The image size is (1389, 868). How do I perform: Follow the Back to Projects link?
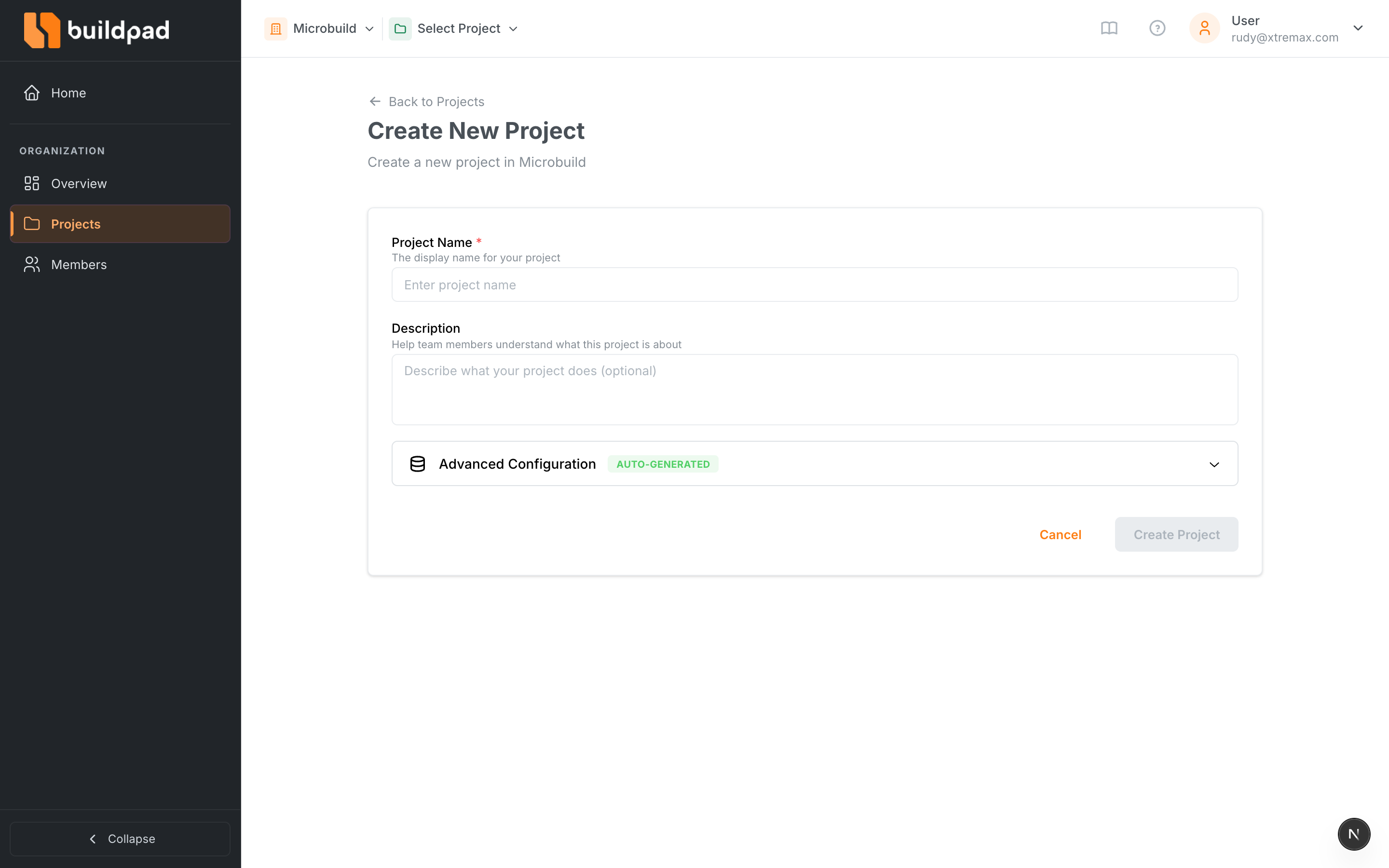pyautogui.click(x=426, y=102)
